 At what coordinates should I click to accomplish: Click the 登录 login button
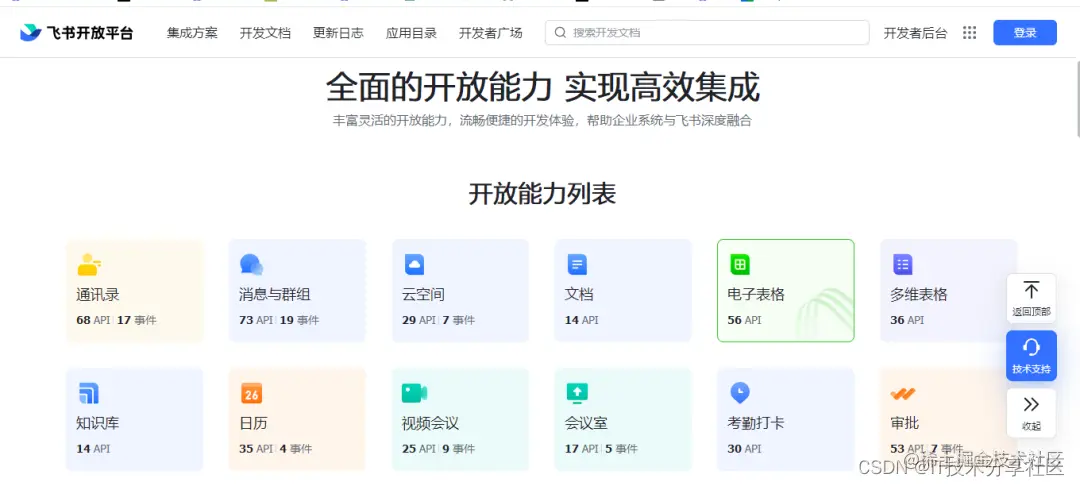1025,32
